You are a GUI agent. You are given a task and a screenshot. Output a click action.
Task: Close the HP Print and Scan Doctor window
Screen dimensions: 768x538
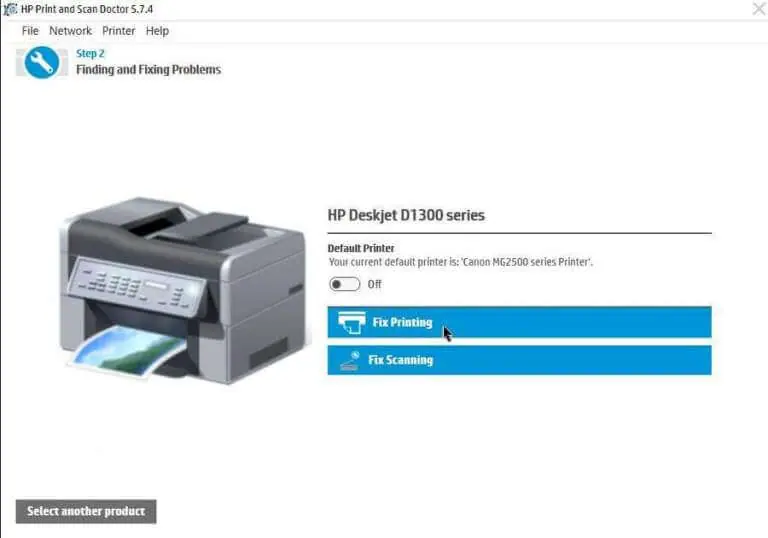click(759, 8)
